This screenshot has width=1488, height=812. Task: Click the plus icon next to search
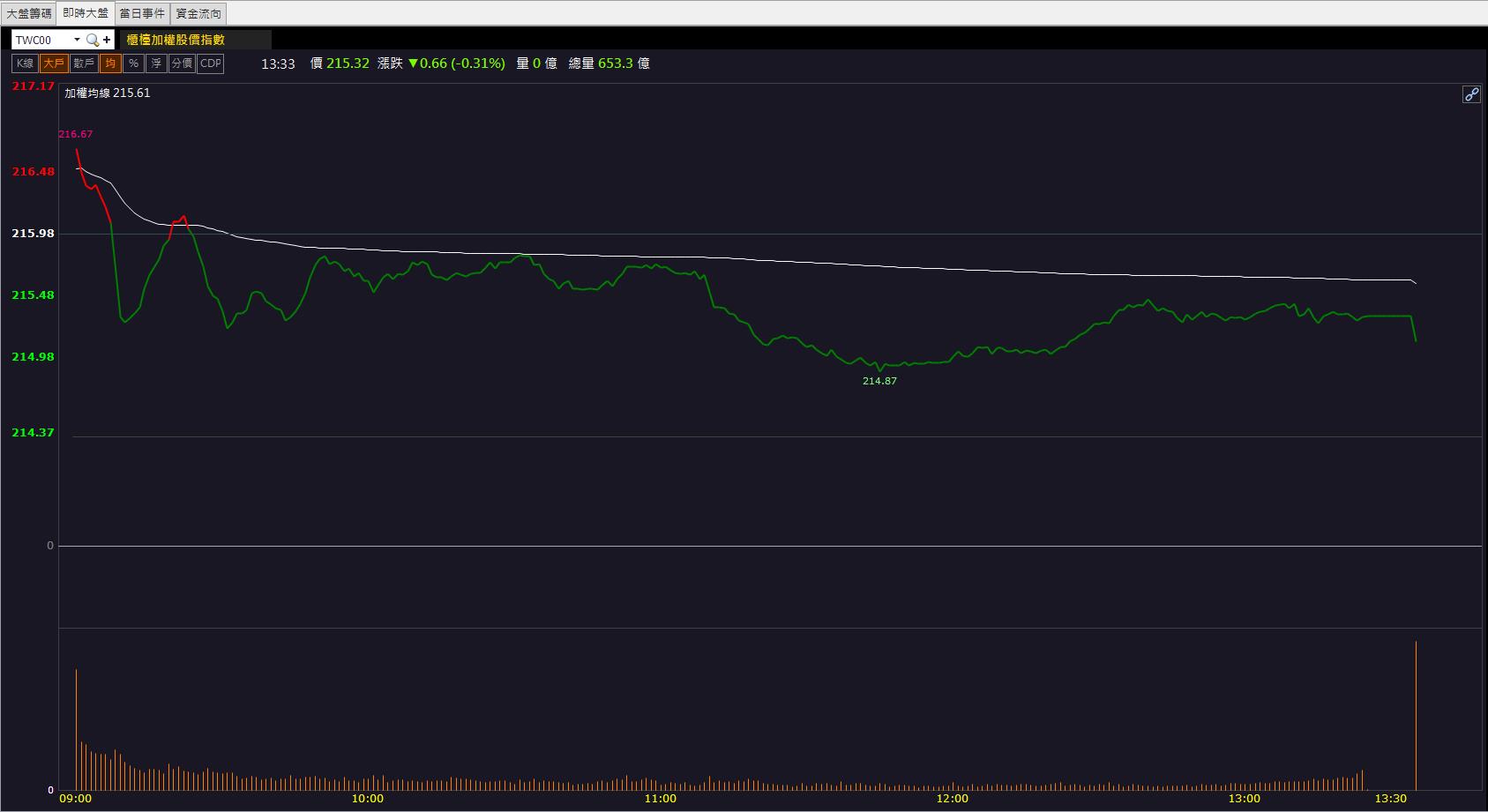(107, 40)
